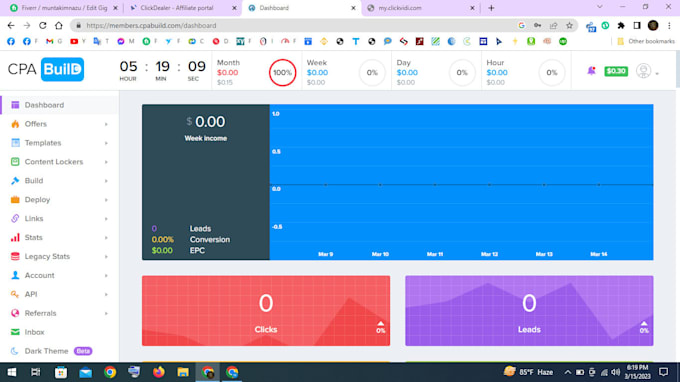This screenshot has height=382, width=680.
Task: Expand the Content Lockers submenu arrow
Action: 106,162
